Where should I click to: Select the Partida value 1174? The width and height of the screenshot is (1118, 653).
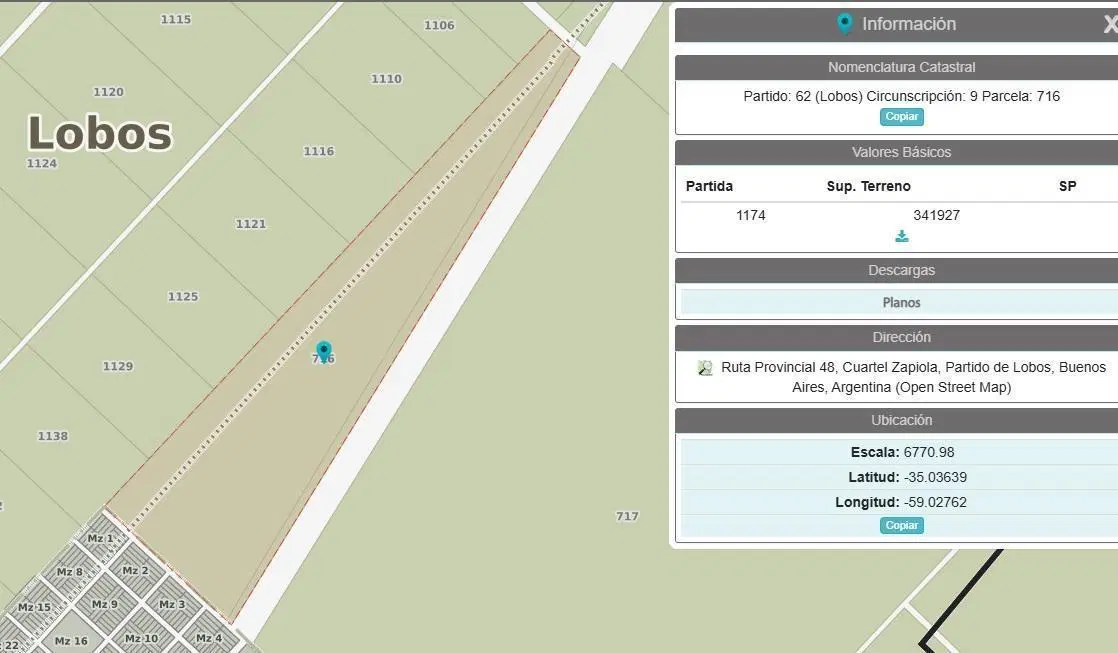coord(751,215)
